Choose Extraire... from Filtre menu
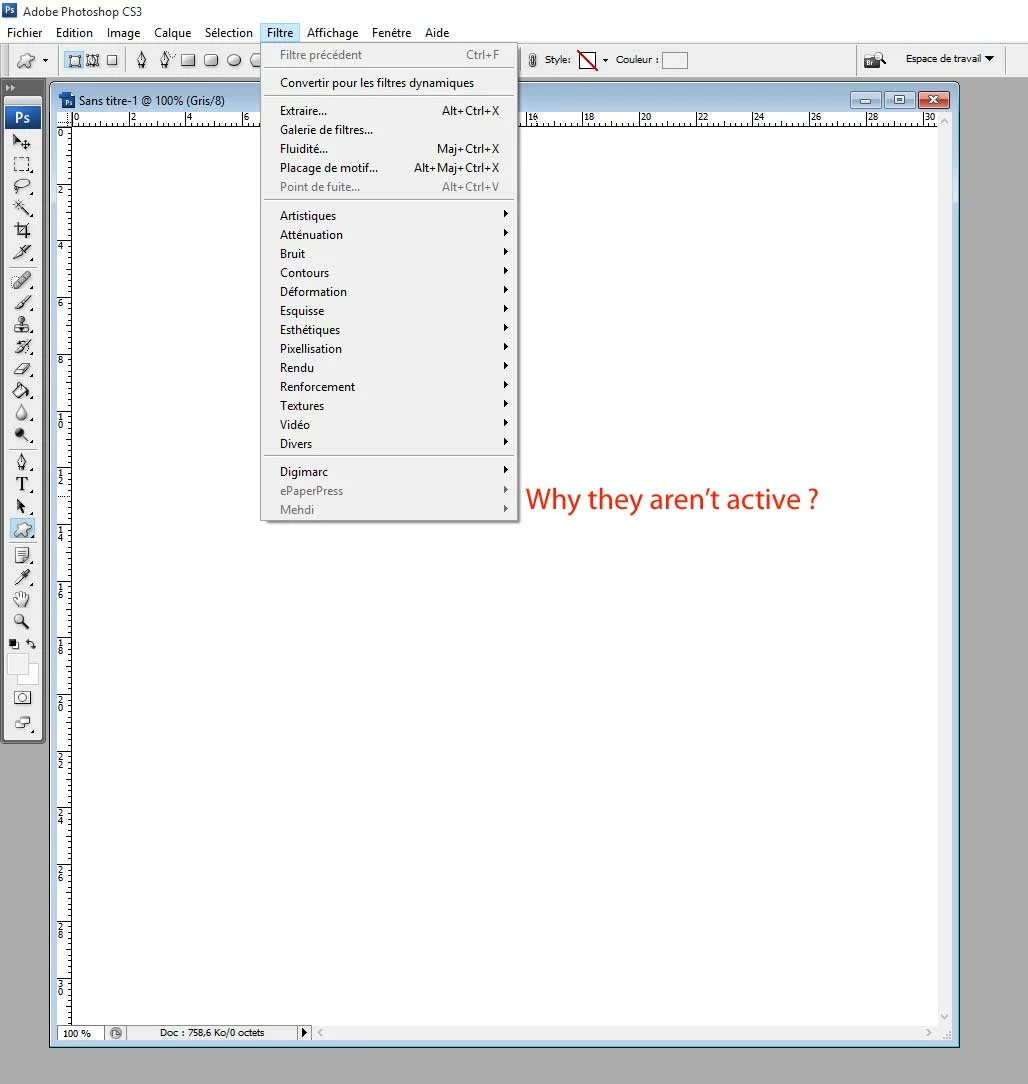 pos(390,111)
